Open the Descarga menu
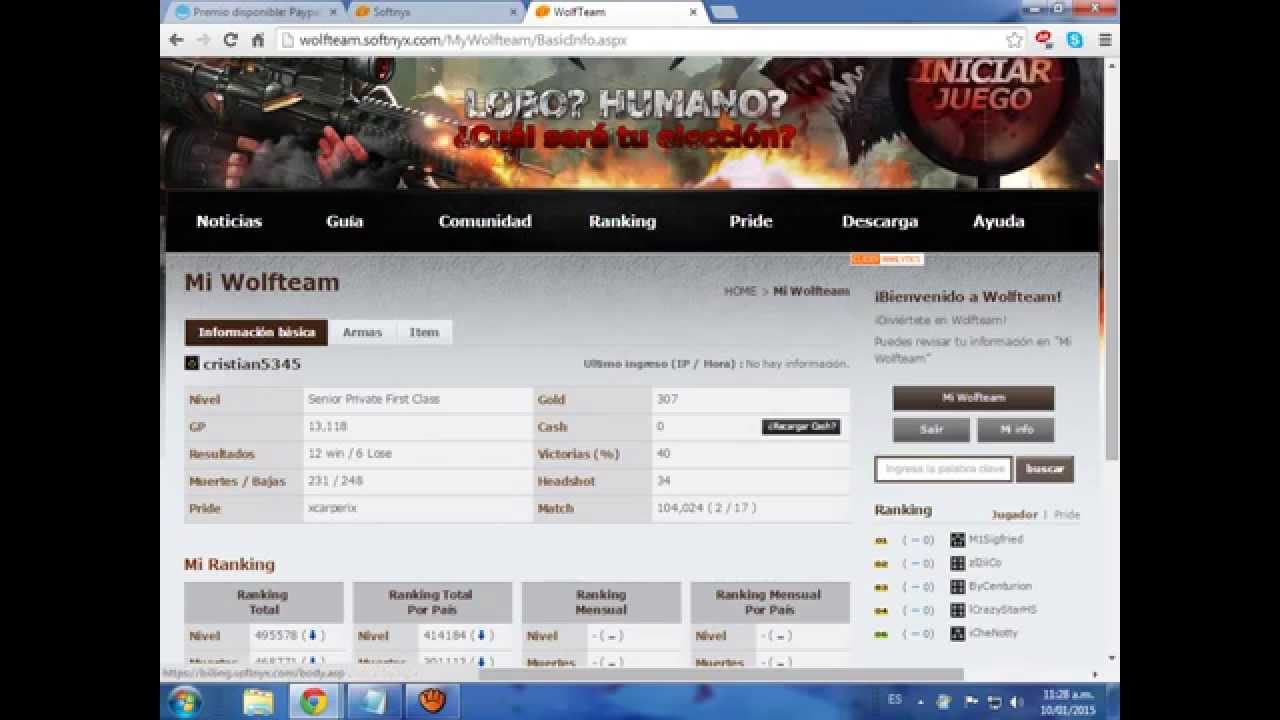The width and height of the screenshot is (1280, 720). (880, 221)
